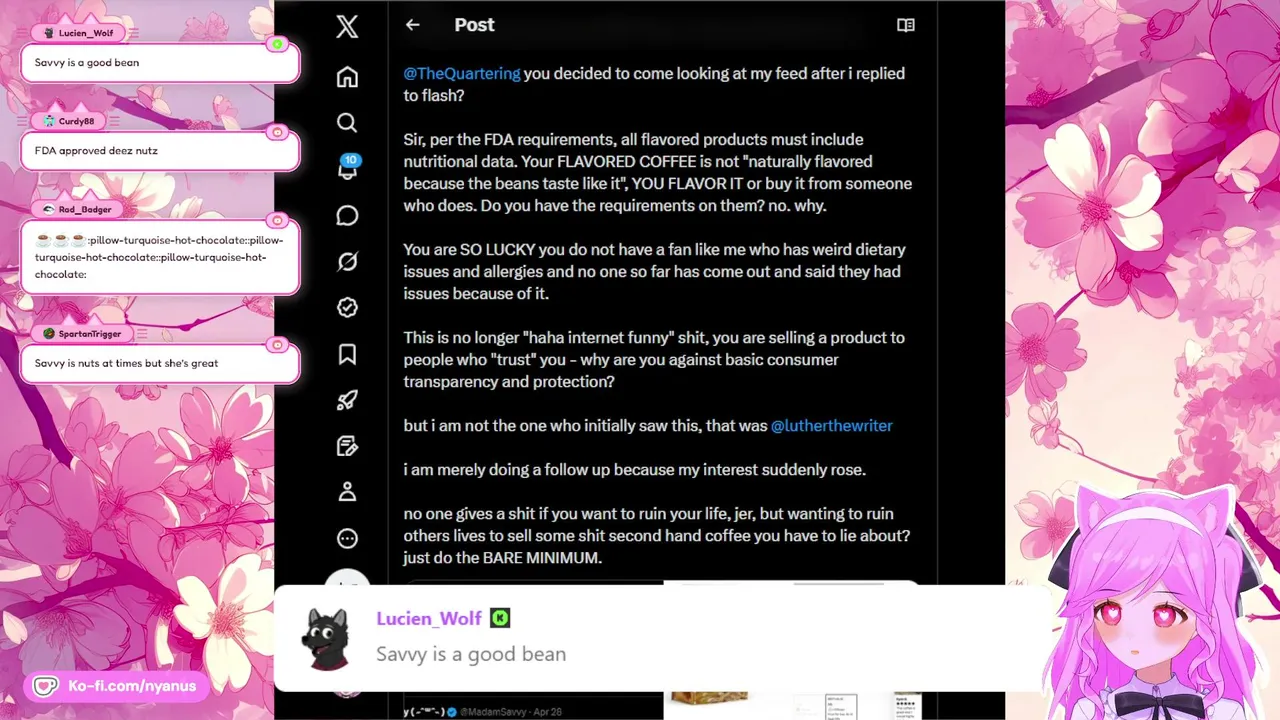
Task: Open the Profile person icon
Action: 347,492
